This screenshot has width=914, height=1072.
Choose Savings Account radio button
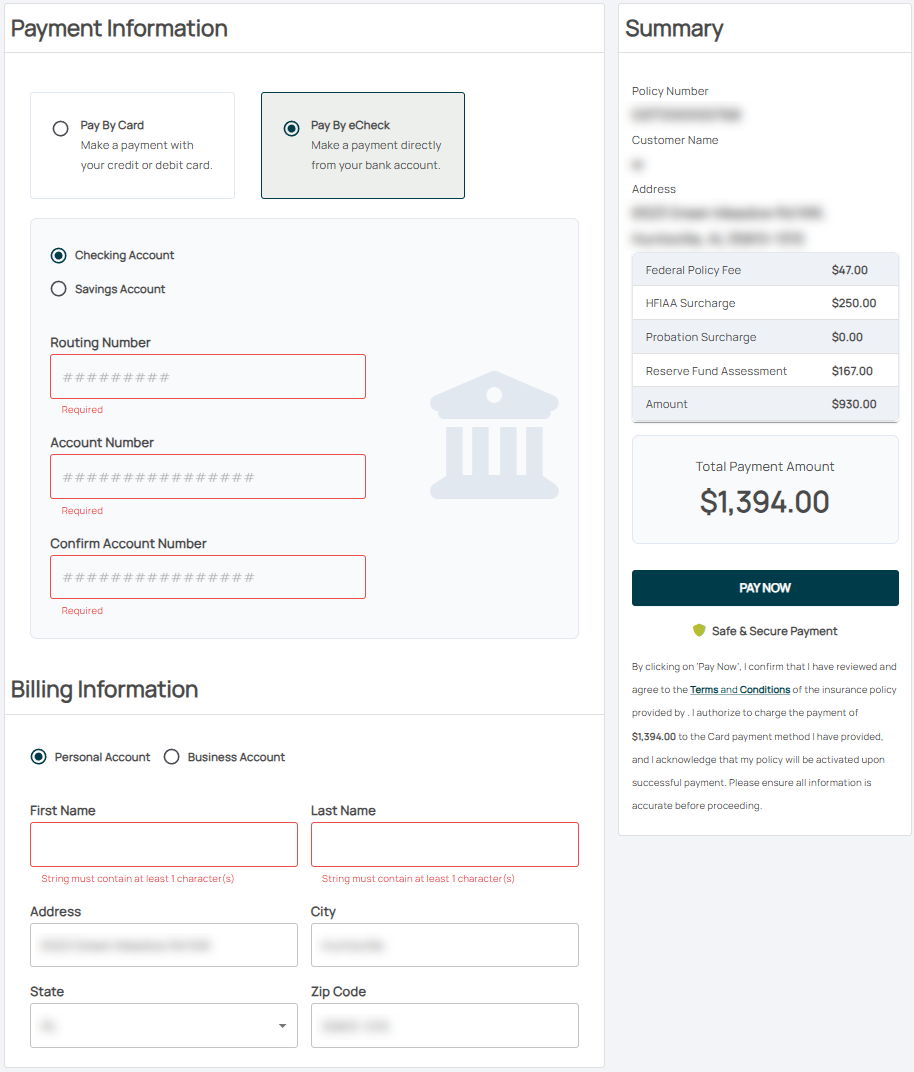coord(59,290)
